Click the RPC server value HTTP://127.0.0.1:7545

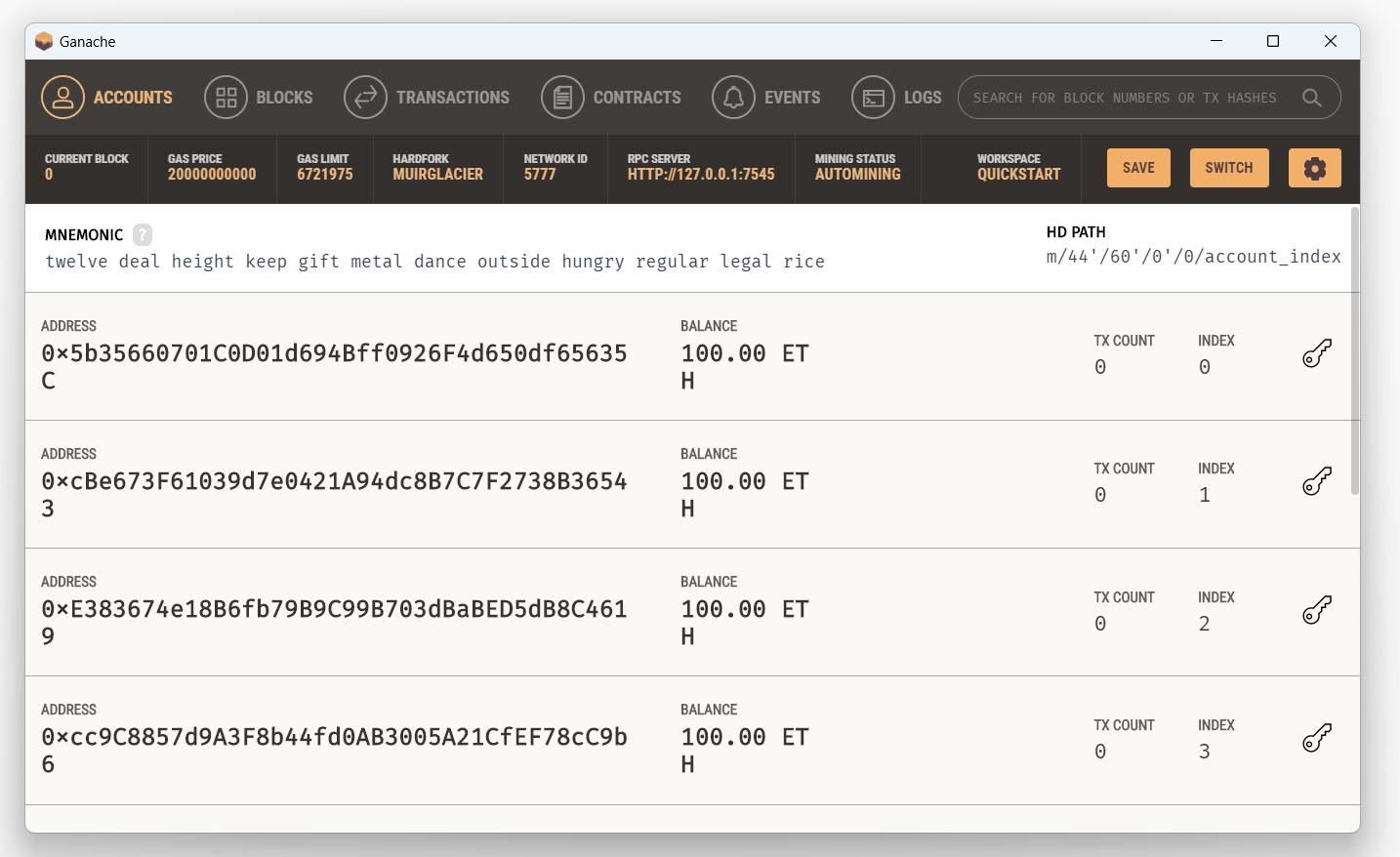point(701,175)
